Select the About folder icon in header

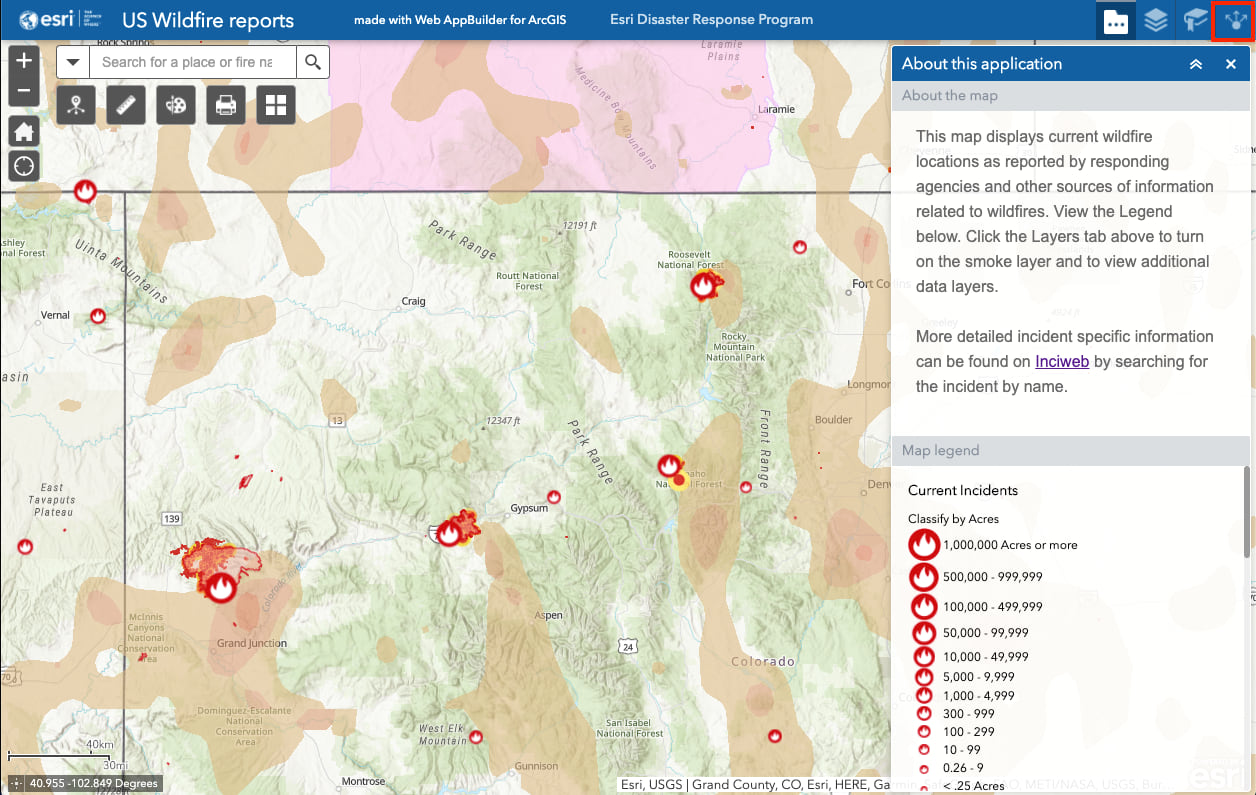click(x=1116, y=20)
